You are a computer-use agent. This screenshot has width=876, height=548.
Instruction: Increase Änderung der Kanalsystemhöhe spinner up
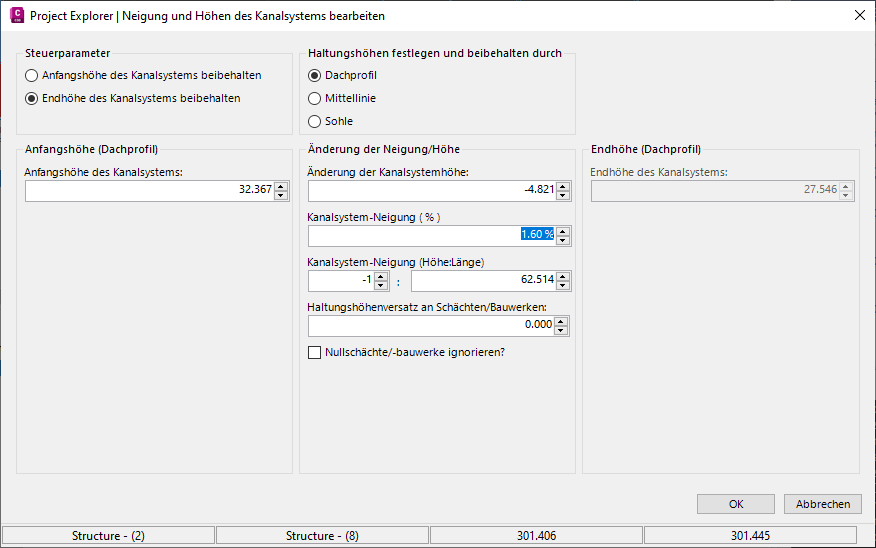point(563,185)
